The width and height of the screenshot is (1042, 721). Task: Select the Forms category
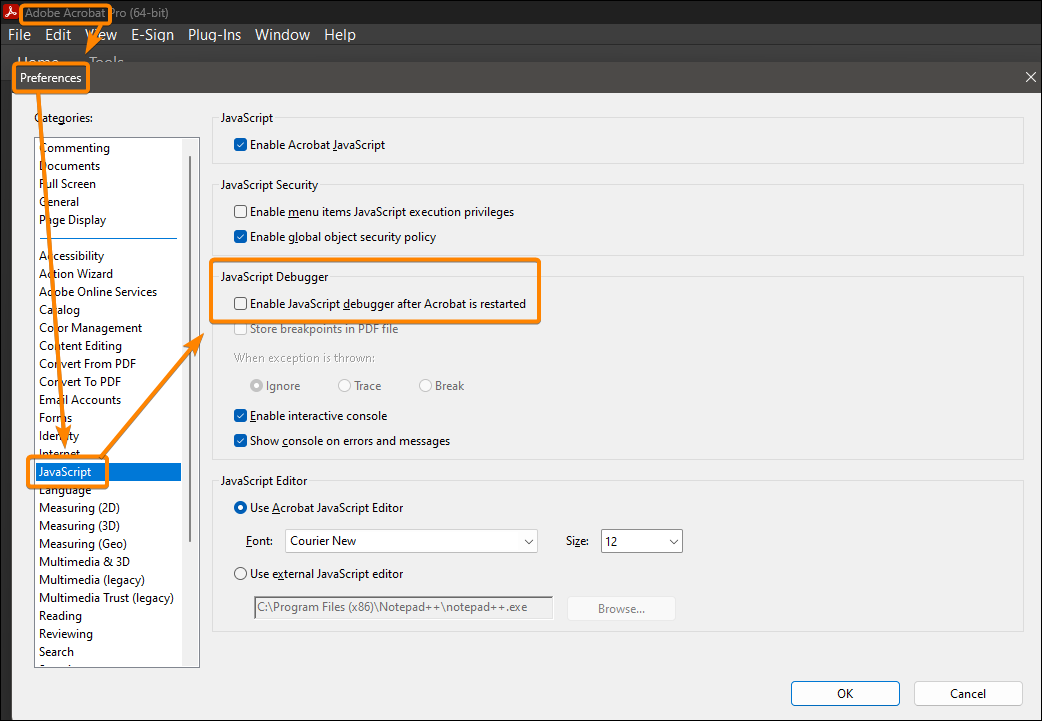click(55, 417)
